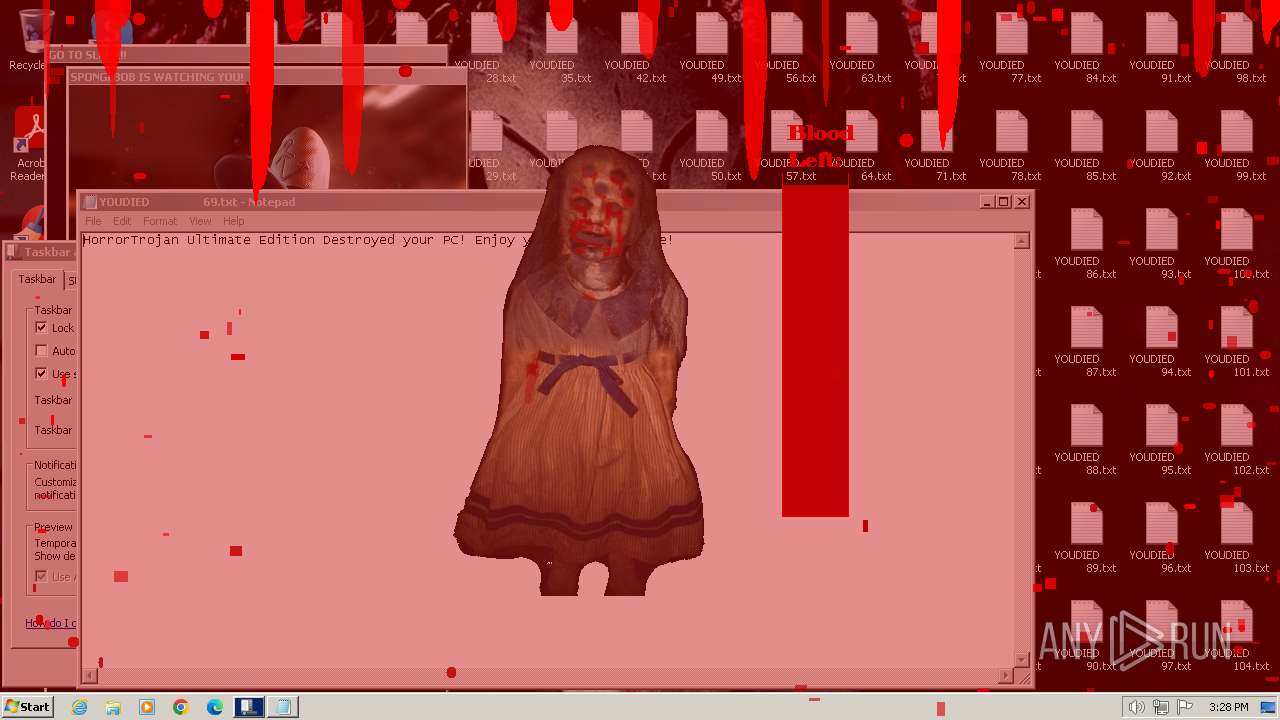Open Notepad's Help menu
The image size is (1280, 720).
(x=233, y=221)
